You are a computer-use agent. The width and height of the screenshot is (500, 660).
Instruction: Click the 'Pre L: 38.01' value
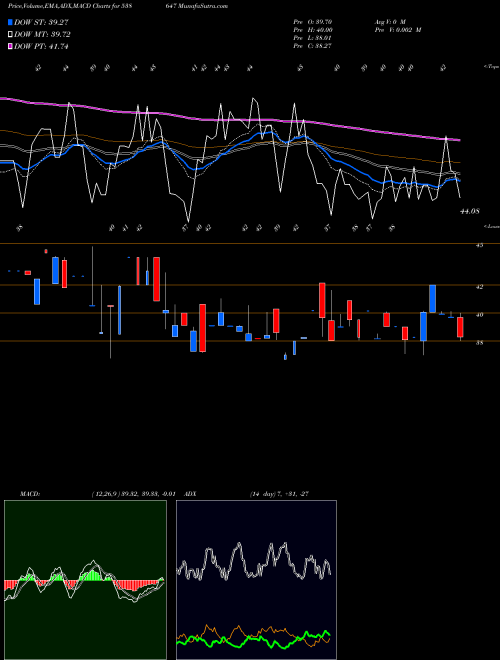[x=312, y=38]
